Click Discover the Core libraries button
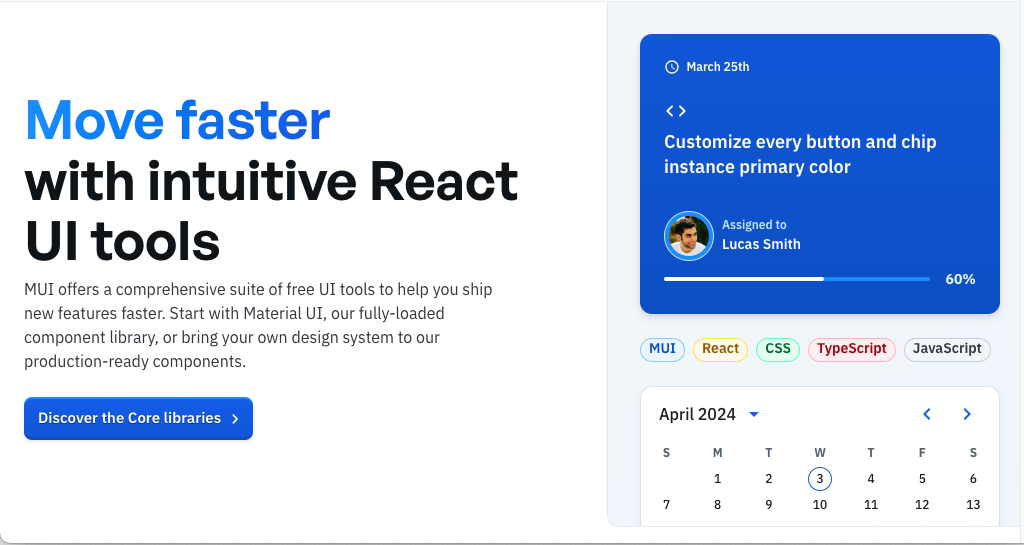Screen dimensions: 1024x545 (x=138, y=418)
